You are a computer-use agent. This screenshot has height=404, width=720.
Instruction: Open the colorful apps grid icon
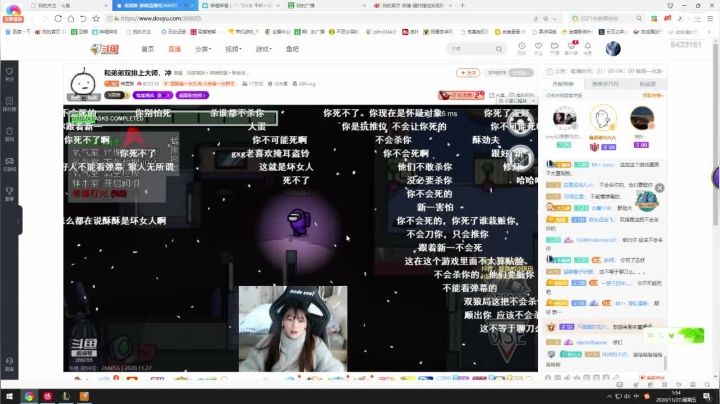coord(654,18)
